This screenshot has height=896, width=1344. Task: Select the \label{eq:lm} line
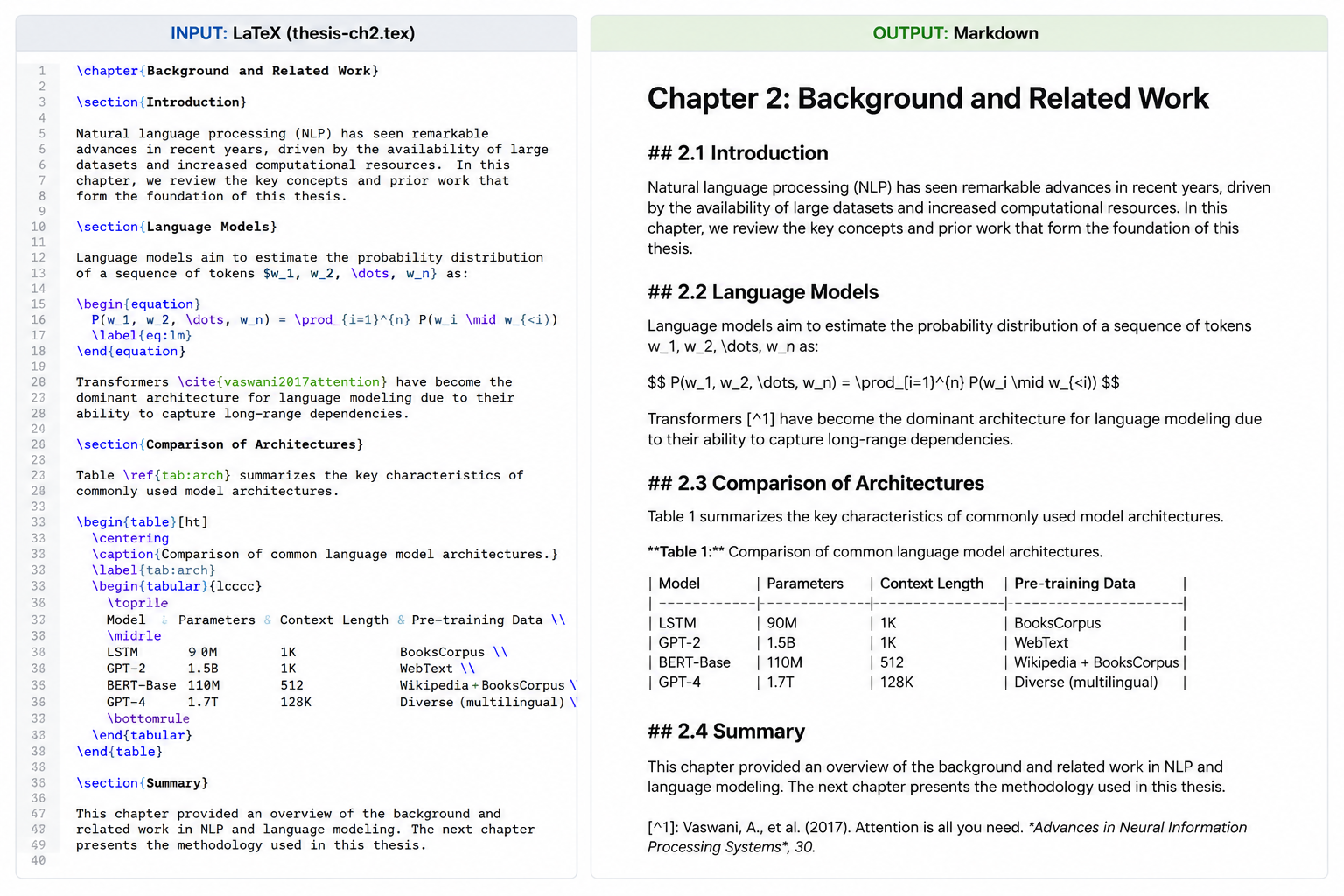(142, 335)
